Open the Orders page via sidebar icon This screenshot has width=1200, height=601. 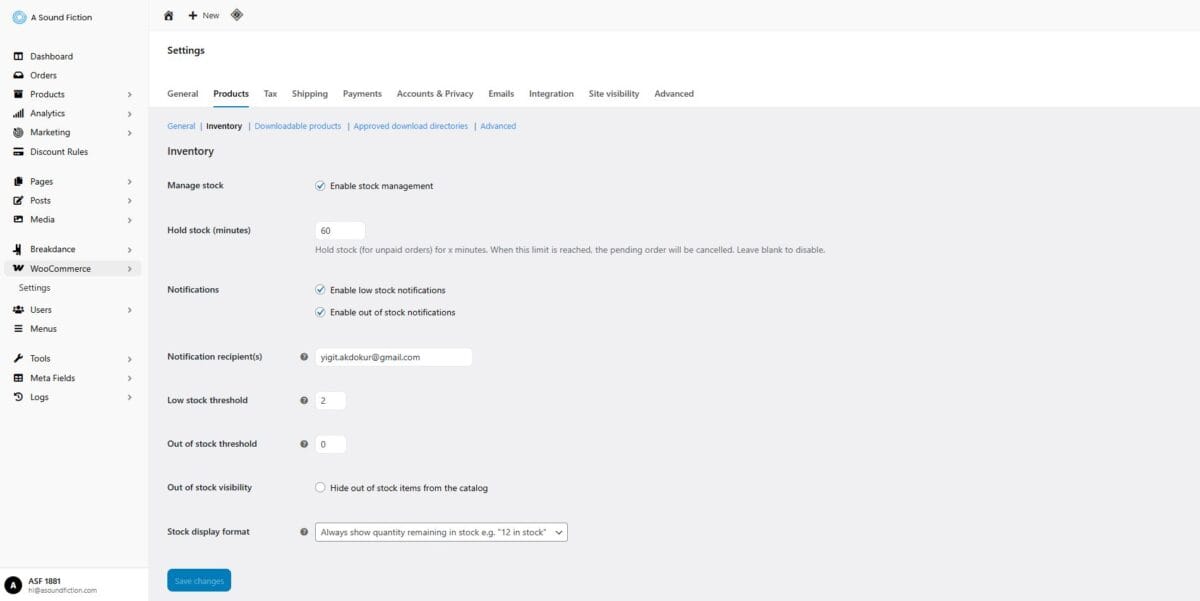pos(20,75)
